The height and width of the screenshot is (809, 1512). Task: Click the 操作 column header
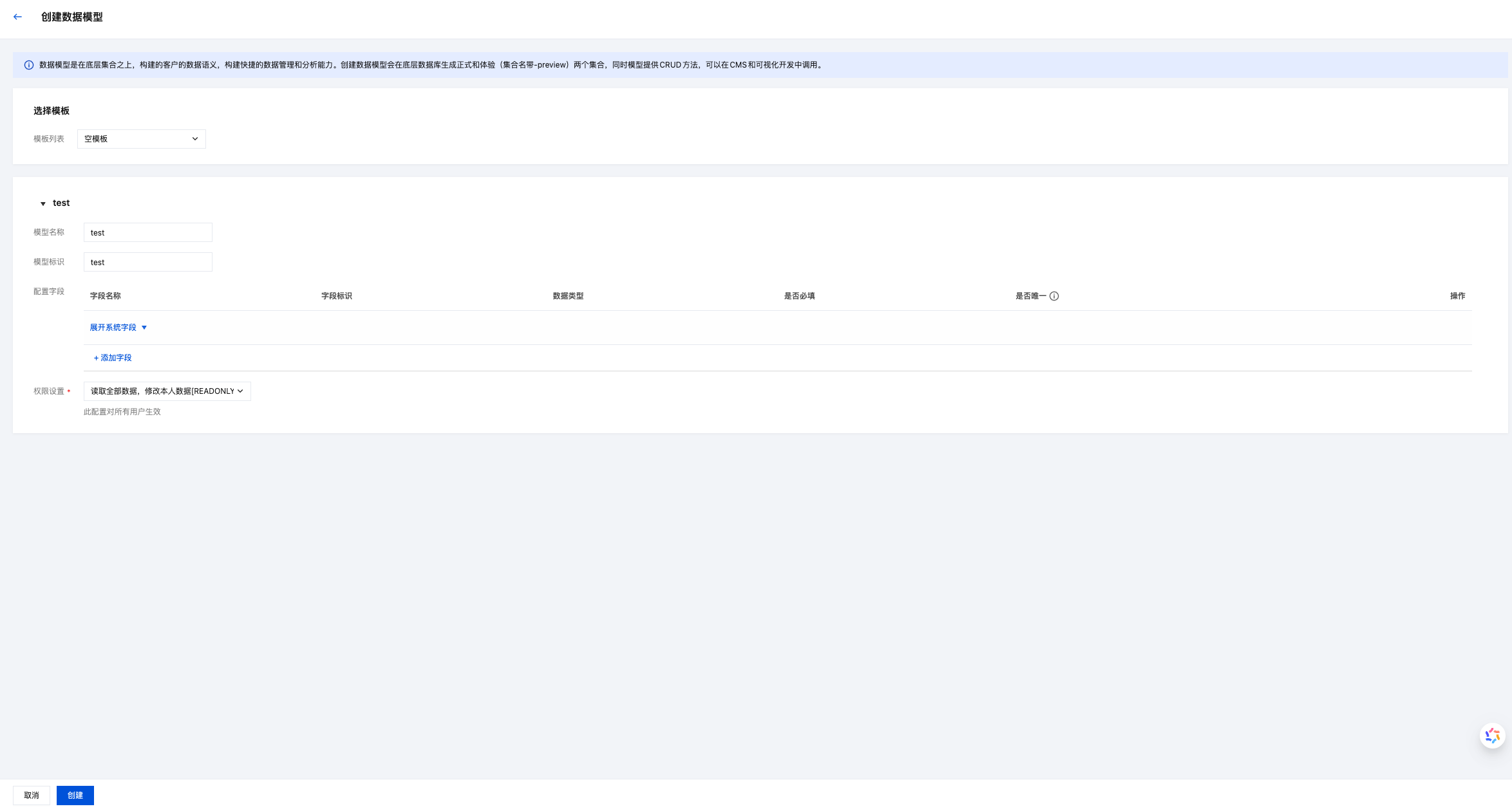1457,296
